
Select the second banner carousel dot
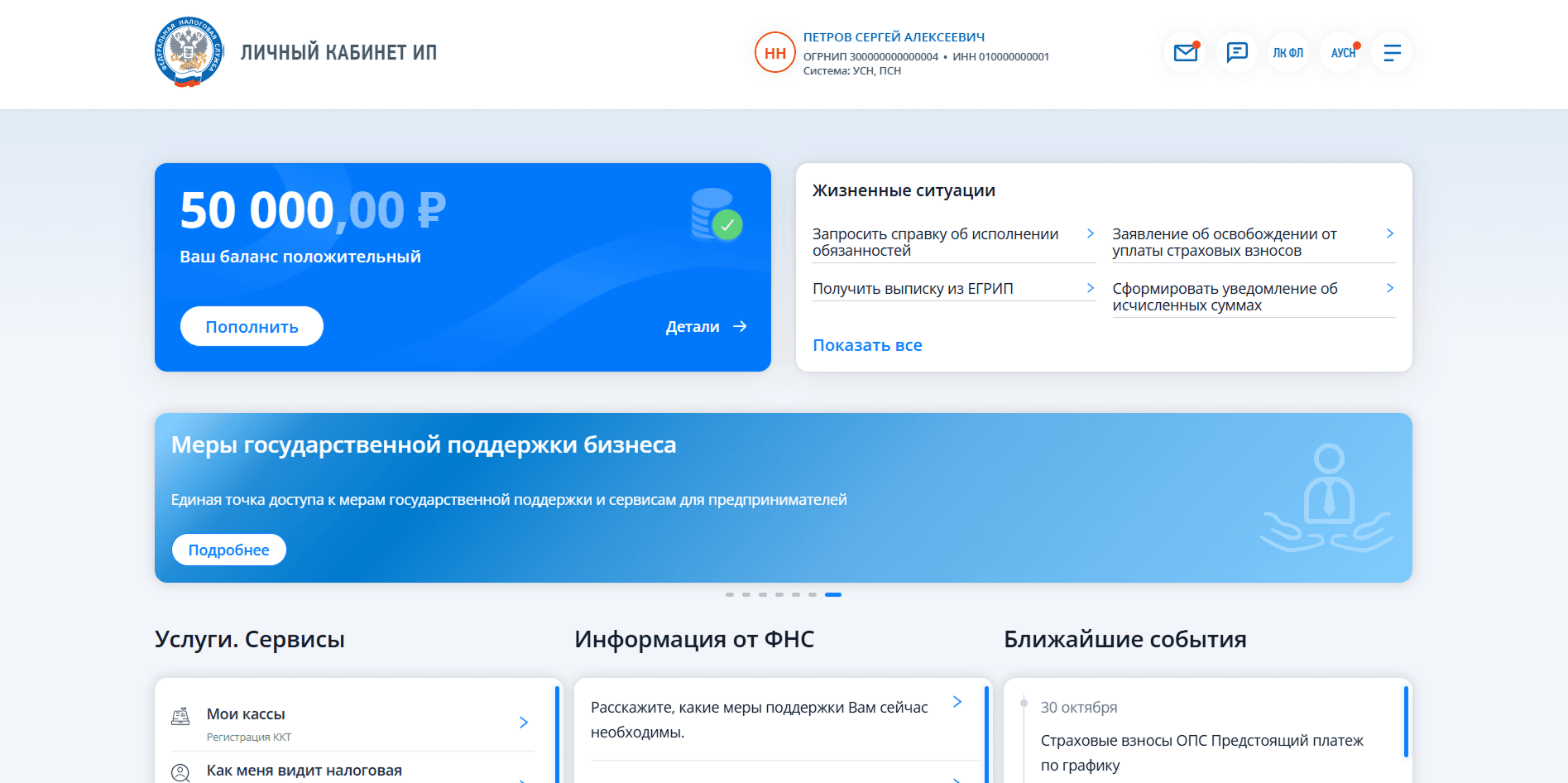[746, 594]
